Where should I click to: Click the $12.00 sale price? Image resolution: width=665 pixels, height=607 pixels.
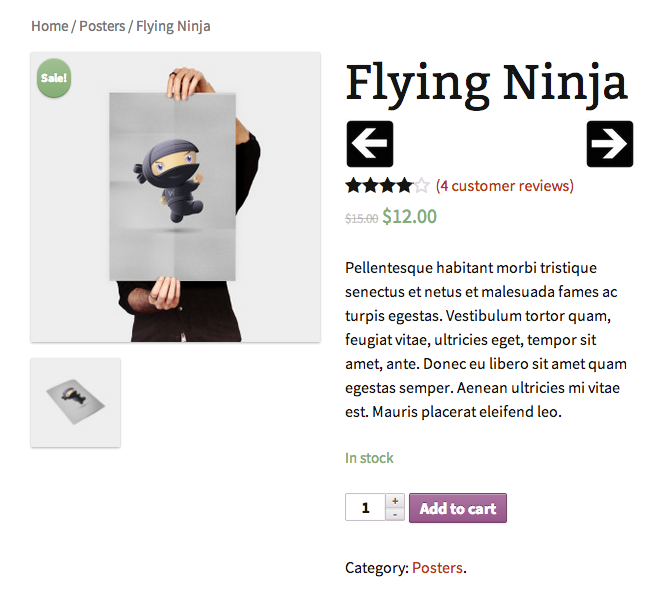point(409,216)
